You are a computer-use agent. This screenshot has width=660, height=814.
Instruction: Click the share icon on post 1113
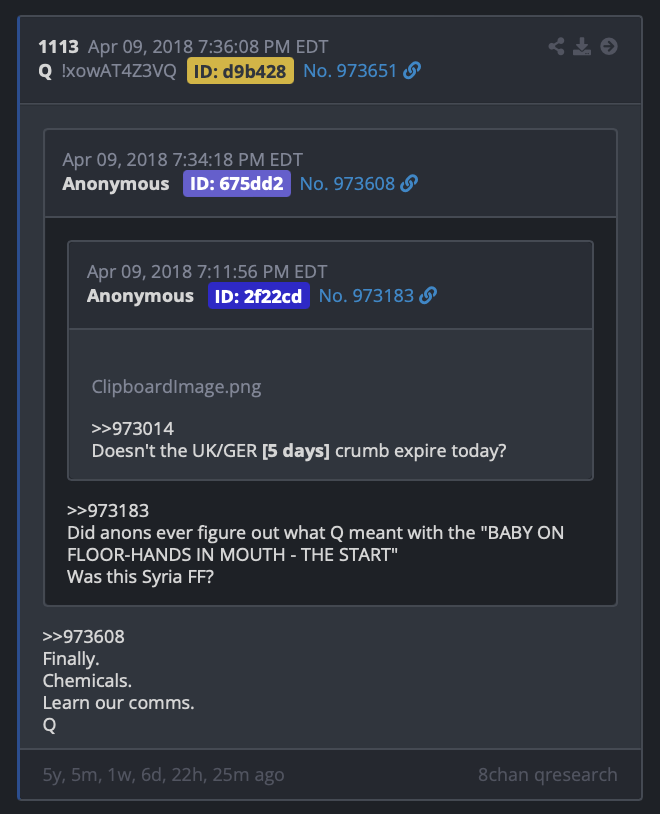point(556,46)
